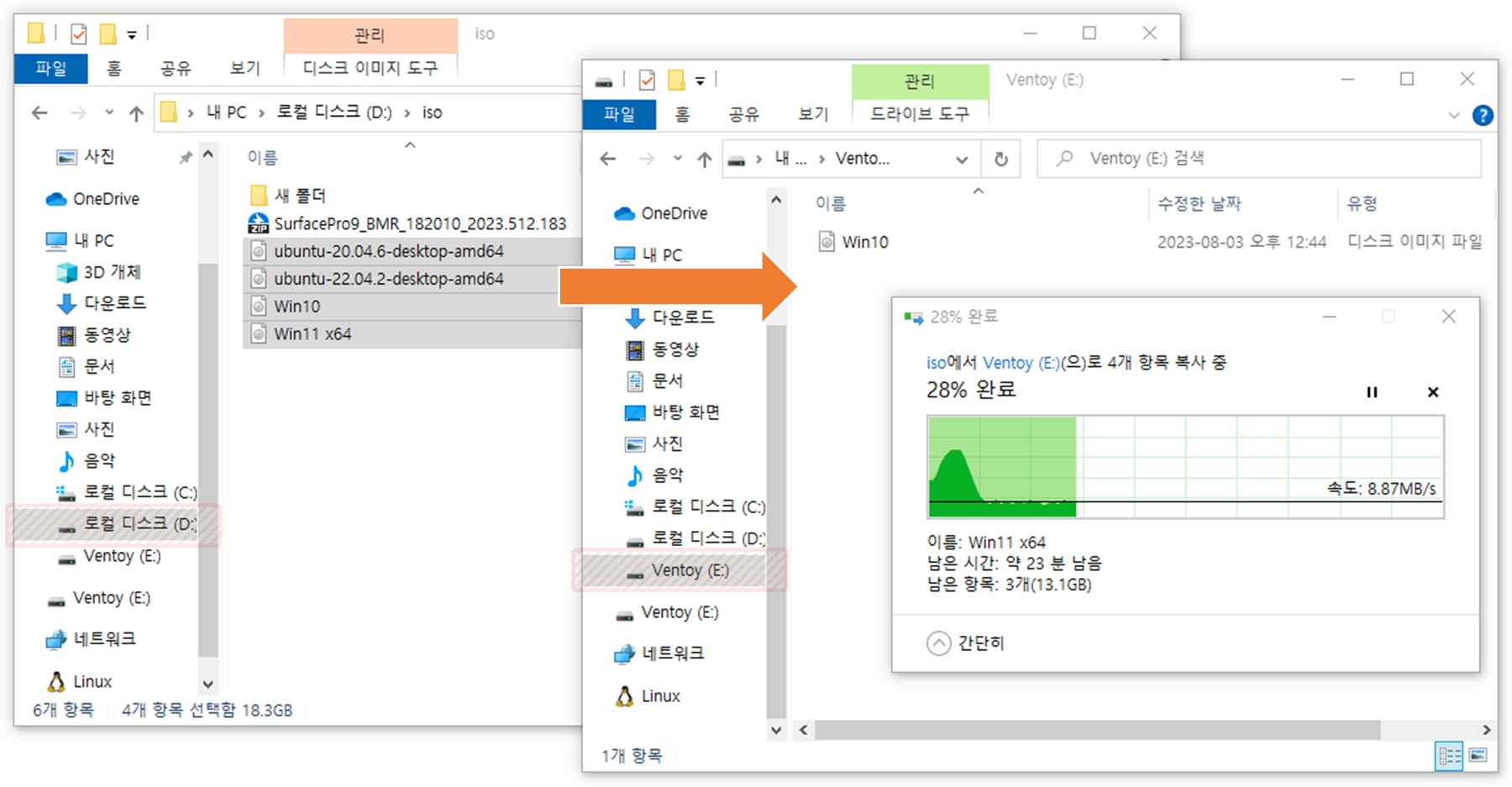Open recent locations dropdown in iso window
This screenshot has height=787, width=1512.
(108, 113)
